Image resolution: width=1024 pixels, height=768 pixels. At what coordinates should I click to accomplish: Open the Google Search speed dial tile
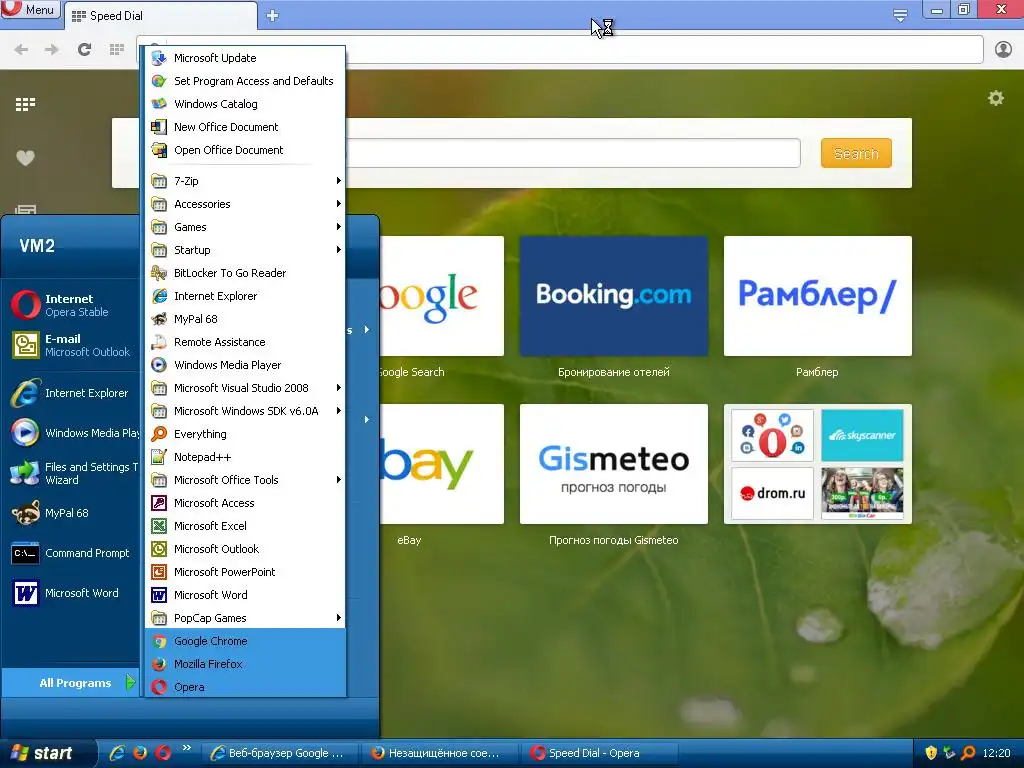coord(442,296)
